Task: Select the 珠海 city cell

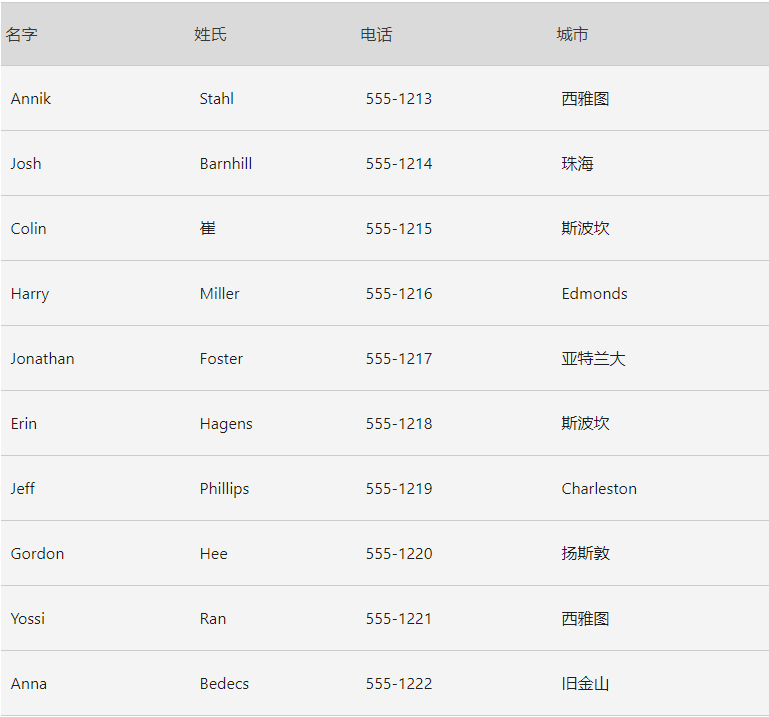Action: tap(577, 164)
